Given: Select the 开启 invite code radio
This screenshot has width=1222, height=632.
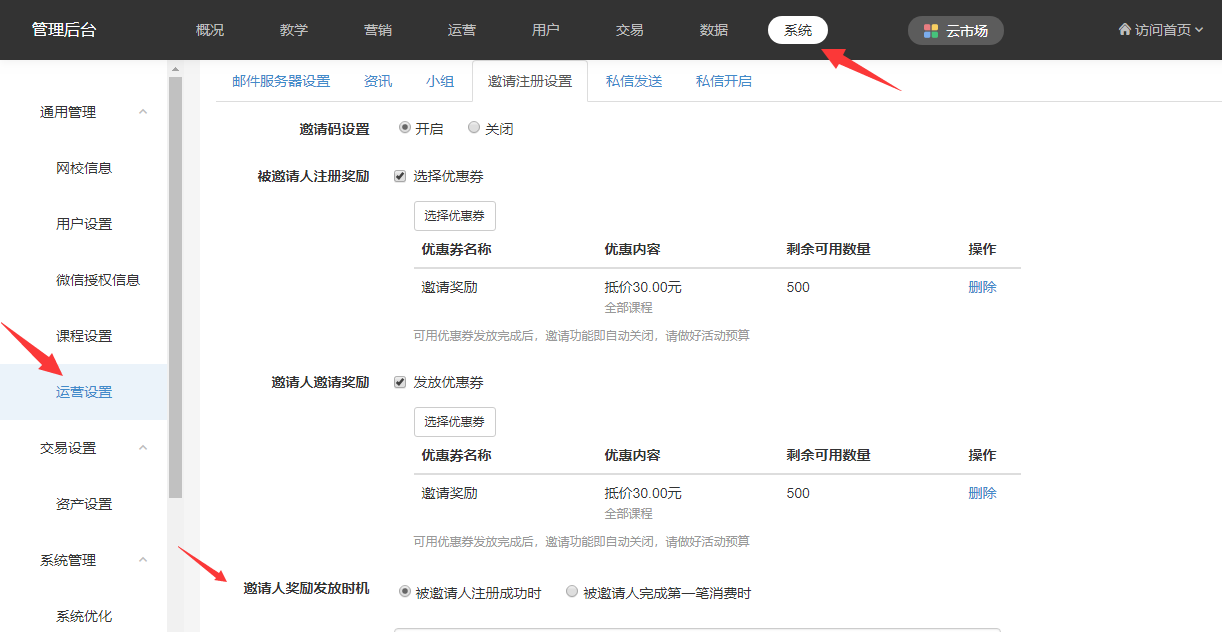Looking at the screenshot, I should tap(405, 128).
